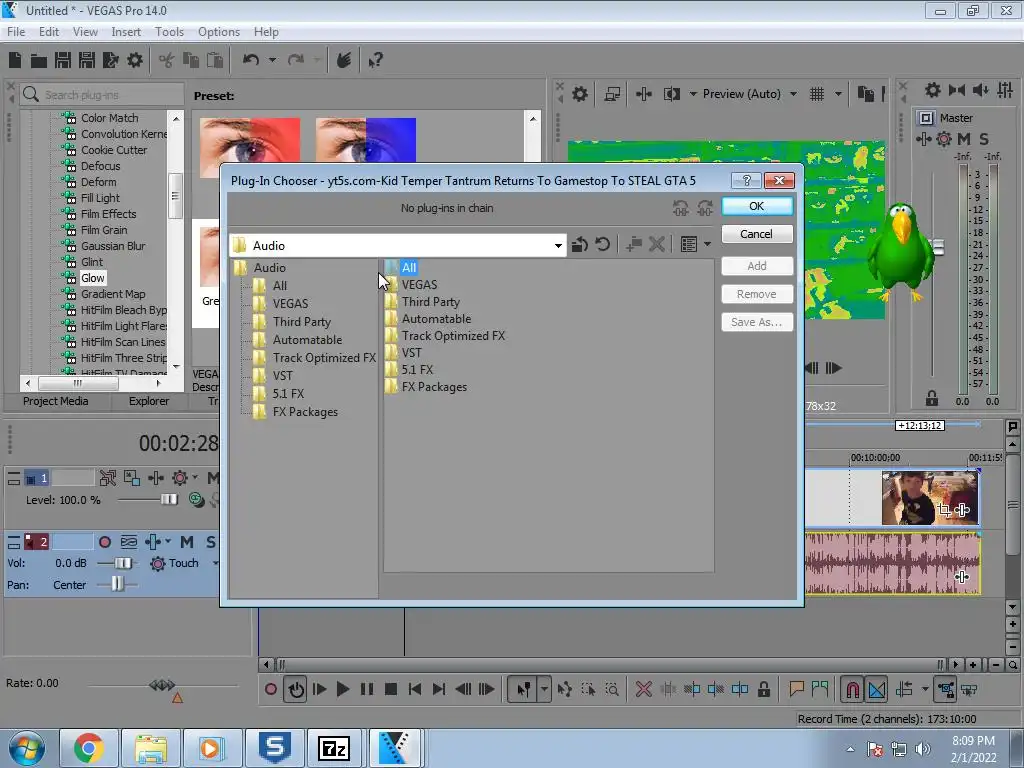Image resolution: width=1024 pixels, height=768 pixels.
Task: Open the Undo history dropdown arrow
Action: (272, 60)
